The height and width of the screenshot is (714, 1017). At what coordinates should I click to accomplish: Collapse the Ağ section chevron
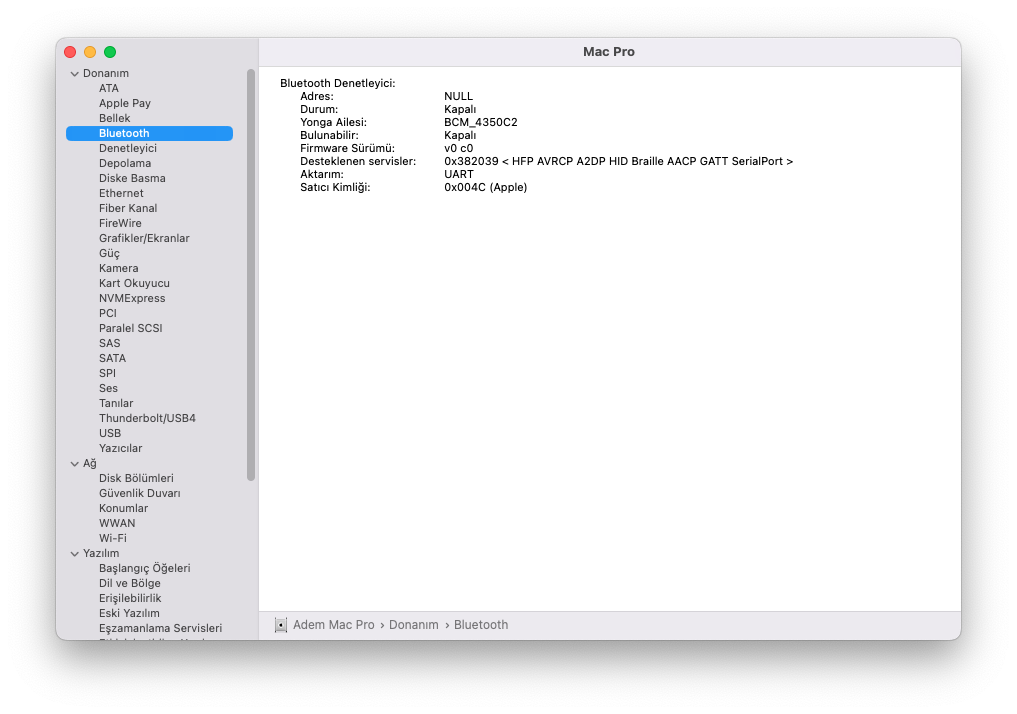(75, 464)
